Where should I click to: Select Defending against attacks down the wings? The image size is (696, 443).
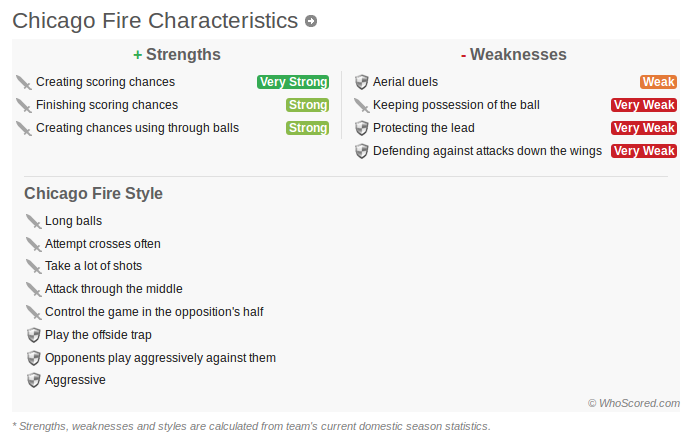[x=487, y=151]
